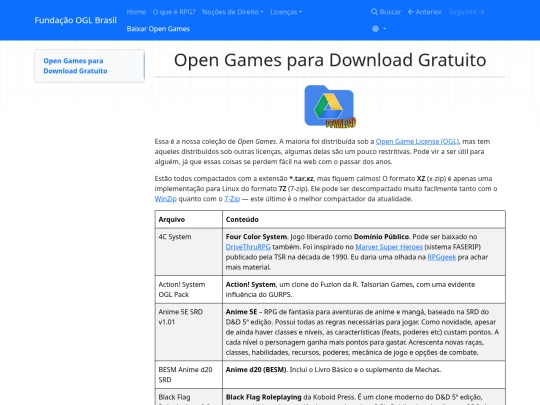
Task: Click the page heading Open Games para Download Gratuito
Action: pyautogui.click(x=330, y=60)
